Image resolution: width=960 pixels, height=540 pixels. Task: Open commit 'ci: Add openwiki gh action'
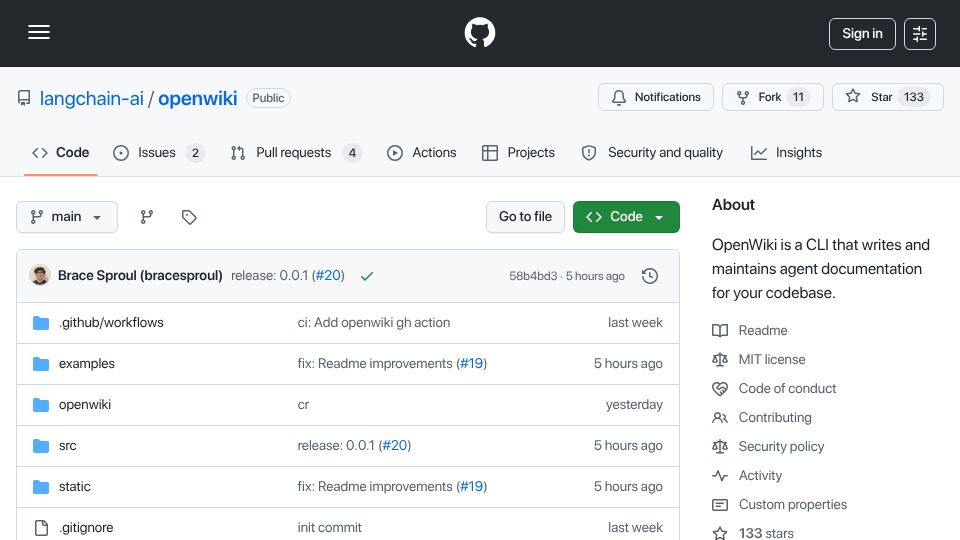coord(373,323)
